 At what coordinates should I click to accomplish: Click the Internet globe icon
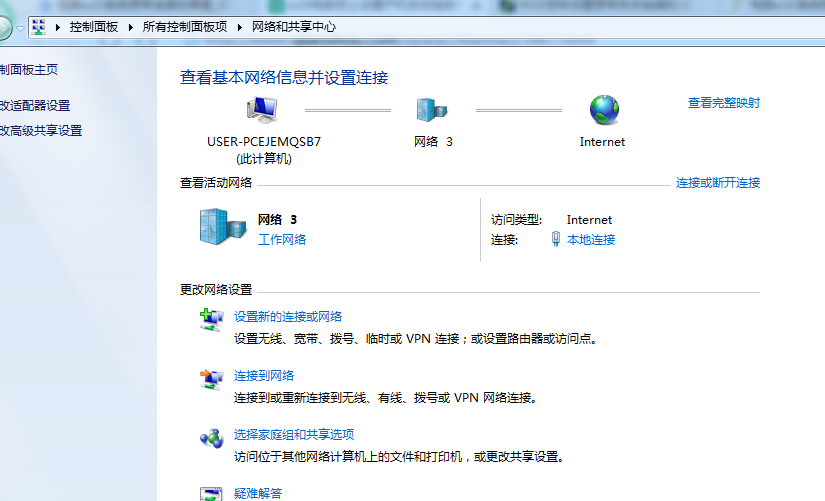604,110
